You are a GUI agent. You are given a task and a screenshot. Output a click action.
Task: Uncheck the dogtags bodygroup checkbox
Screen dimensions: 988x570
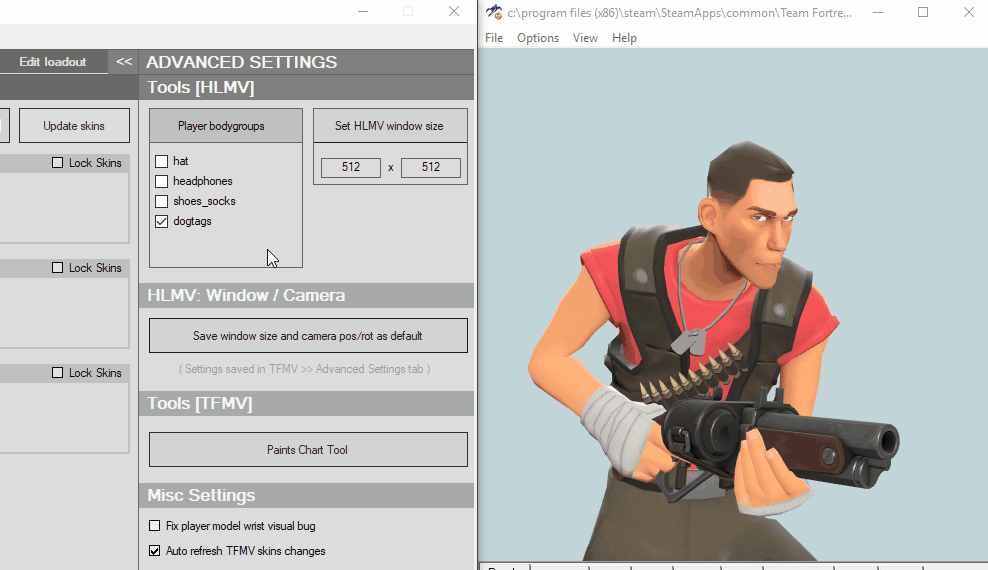coord(161,222)
